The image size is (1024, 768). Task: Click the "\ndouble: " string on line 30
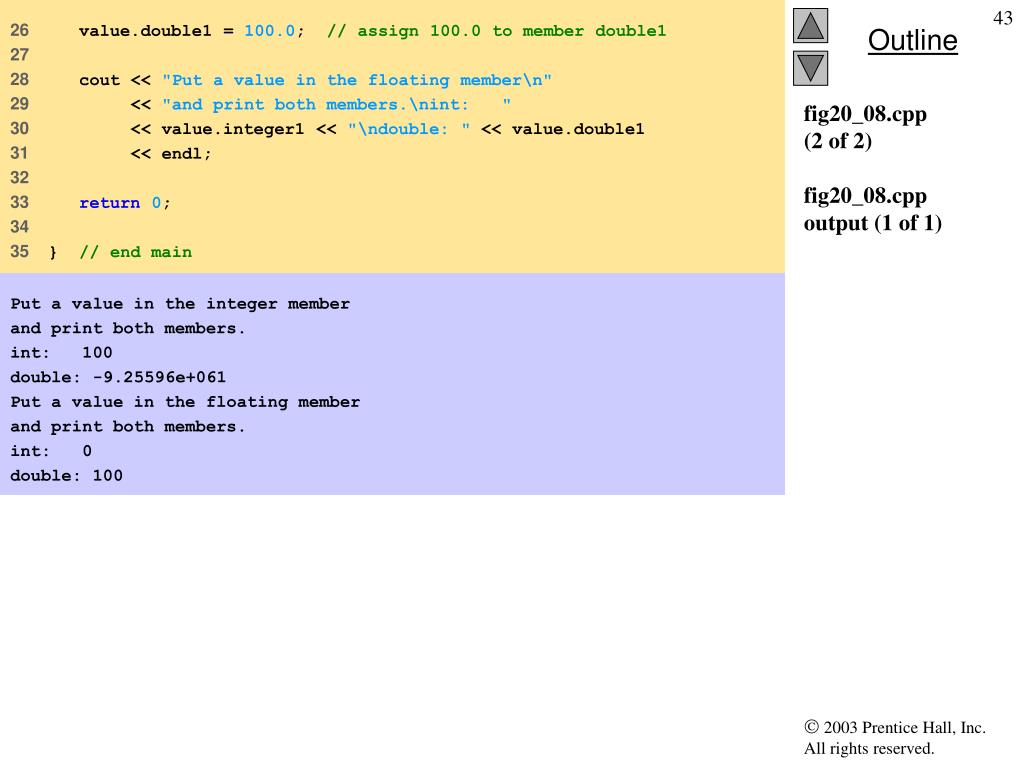pyautogui.click(x=408, y=129)
